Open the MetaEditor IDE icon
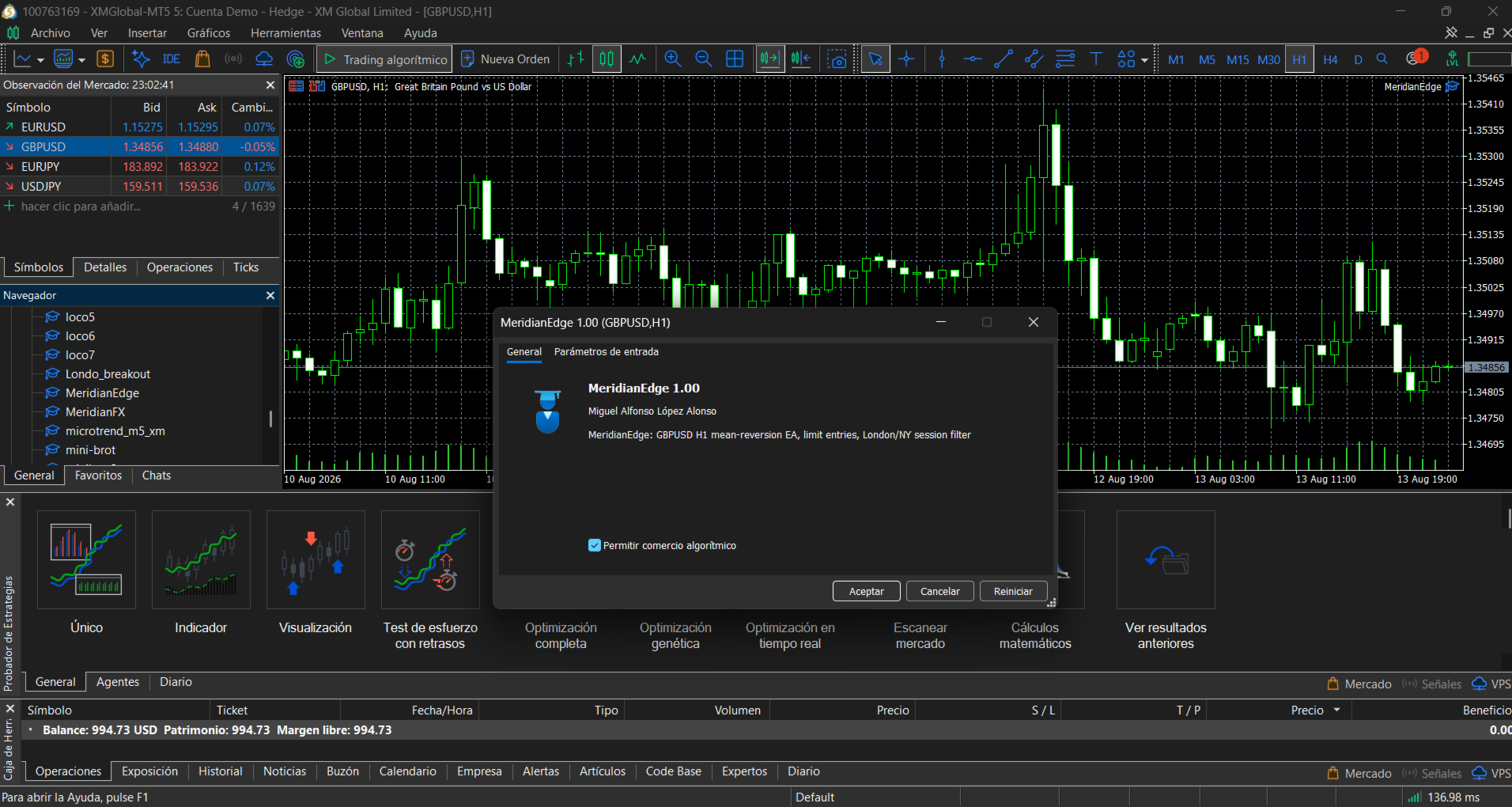 coord(171,59)
